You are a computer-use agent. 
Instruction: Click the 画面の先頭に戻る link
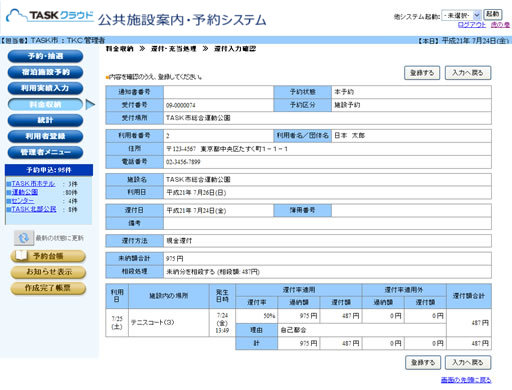pyautogui.click(x=466, y=380)
